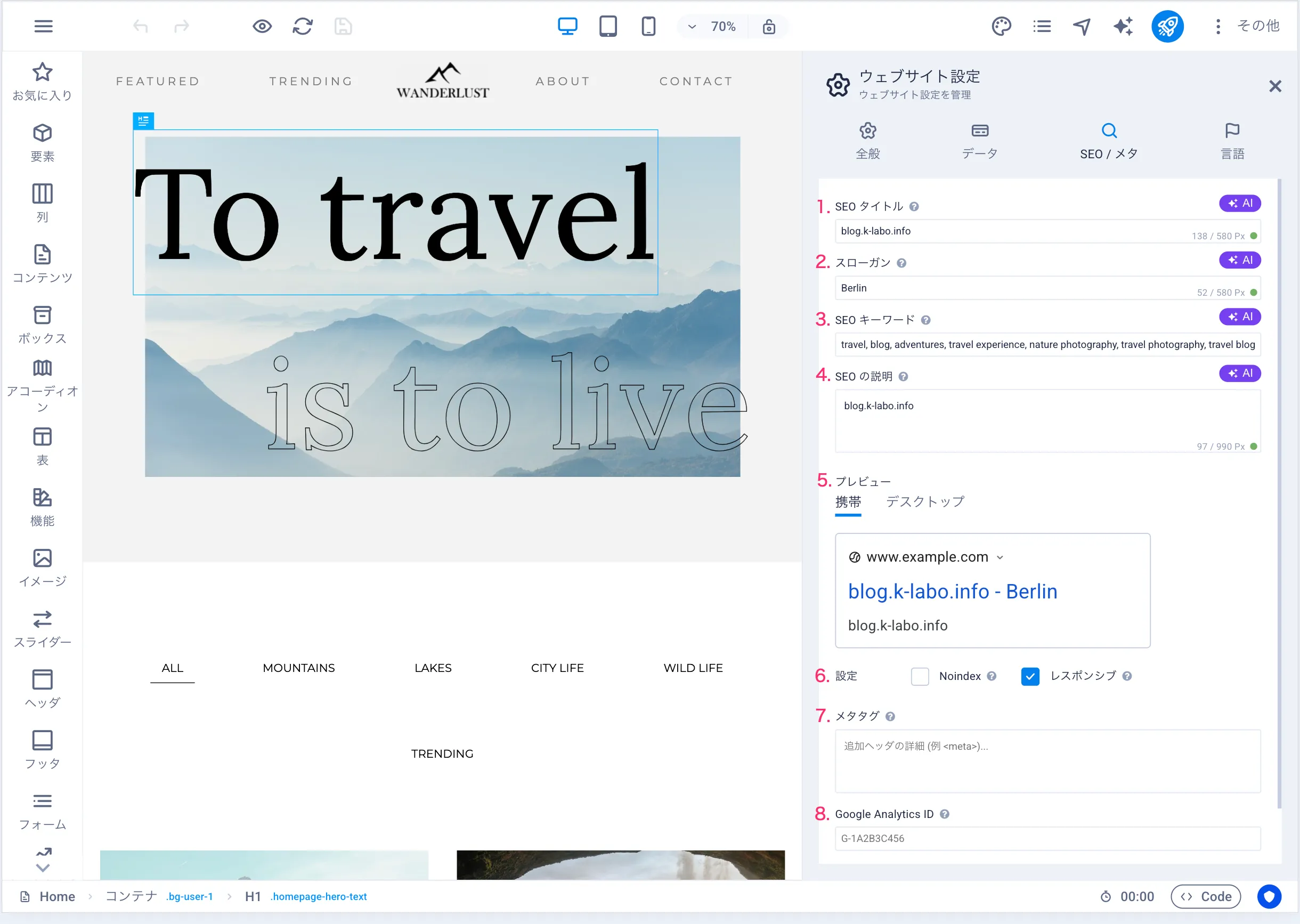Switch to SEO / メタ tab
The width and height of the screenshot is (1300, 924).
click(x=1109, y=141)
